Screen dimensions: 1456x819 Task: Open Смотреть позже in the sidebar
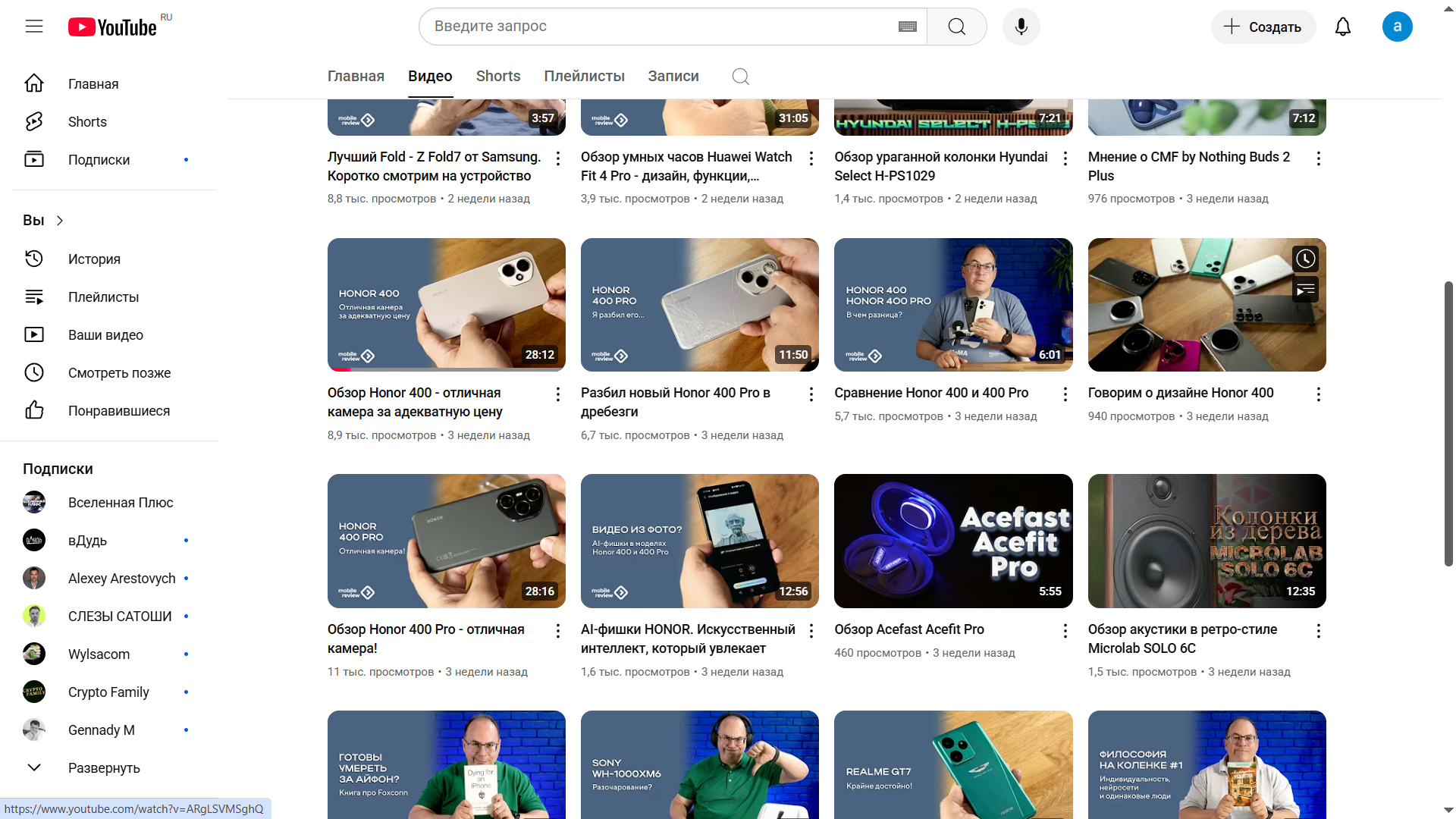114,372
